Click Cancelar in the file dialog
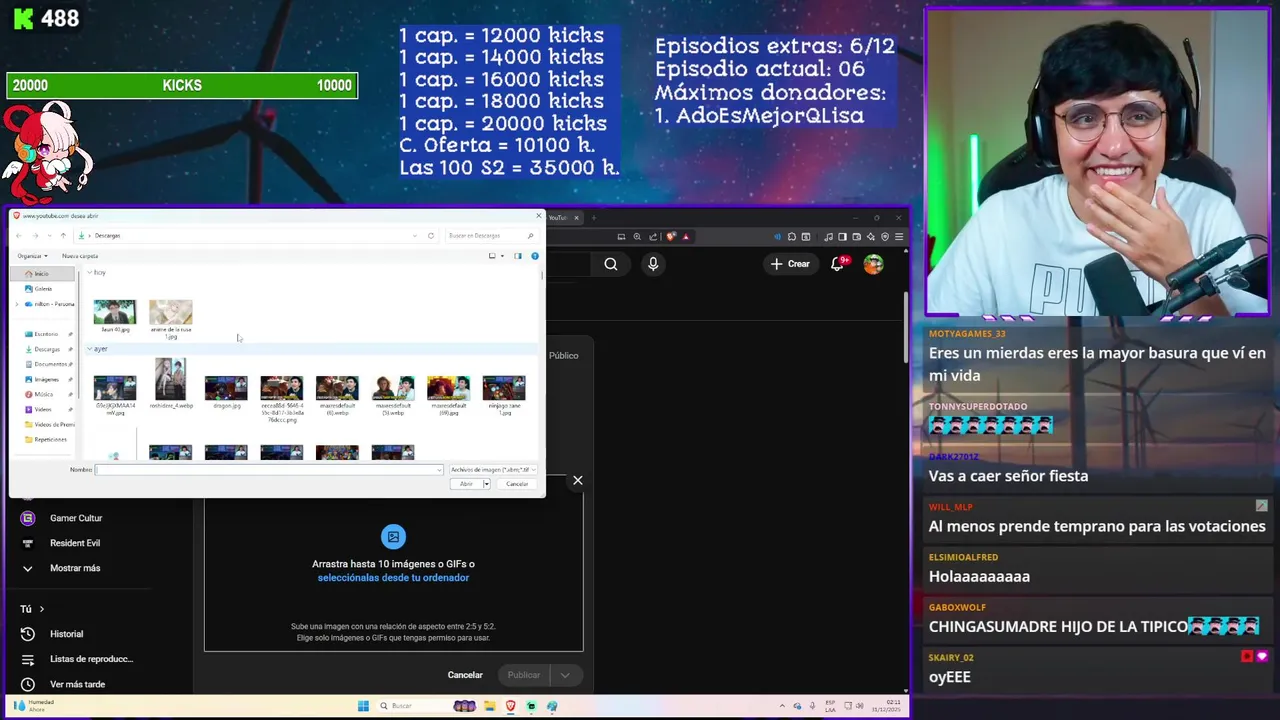Image resolution: width=1280 pixels, height=720 pixels. pyautogui.click(x=517, y=484)
